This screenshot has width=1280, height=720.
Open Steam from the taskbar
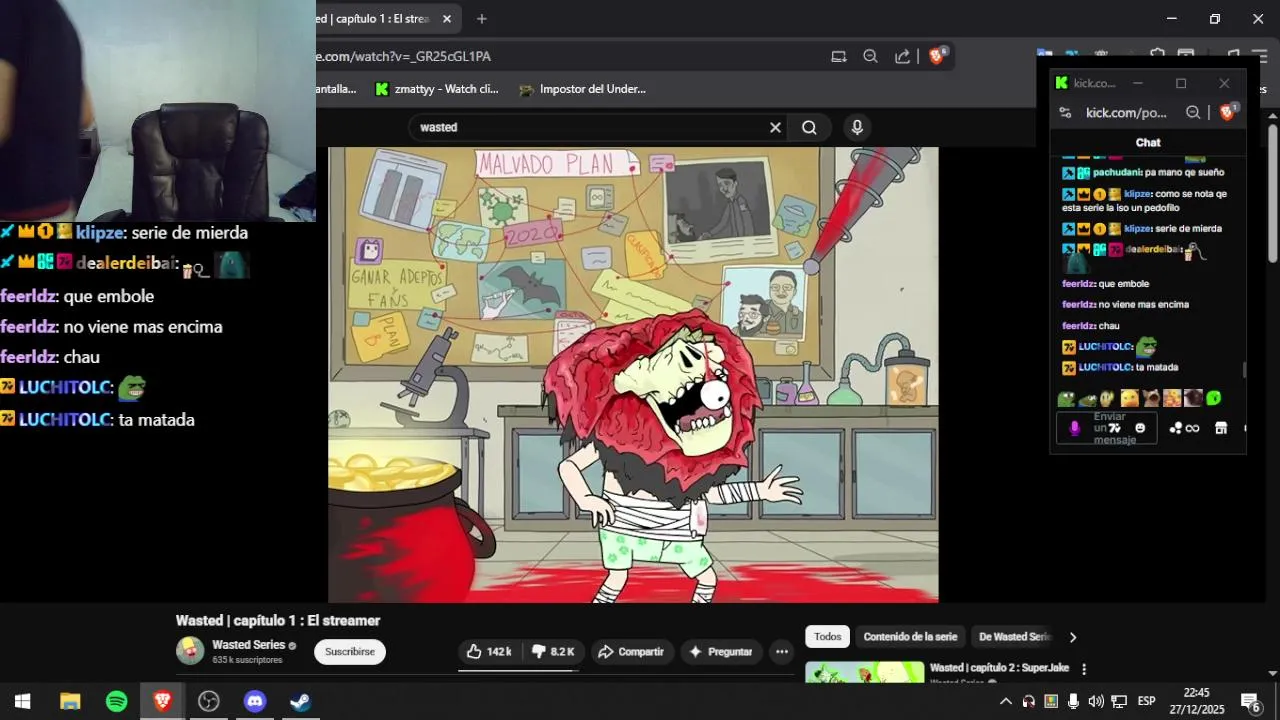click(301, 701)
